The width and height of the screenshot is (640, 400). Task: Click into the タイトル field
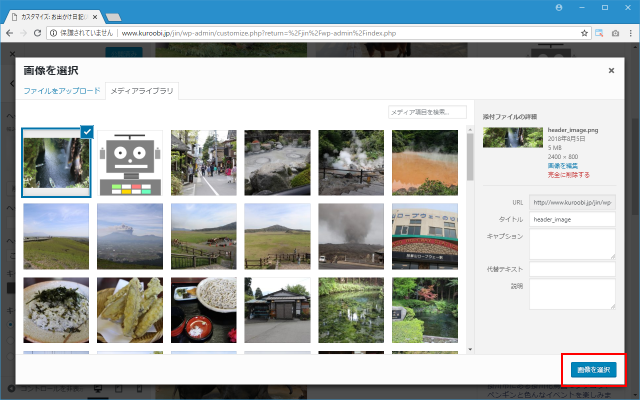(x=572, y=219)
